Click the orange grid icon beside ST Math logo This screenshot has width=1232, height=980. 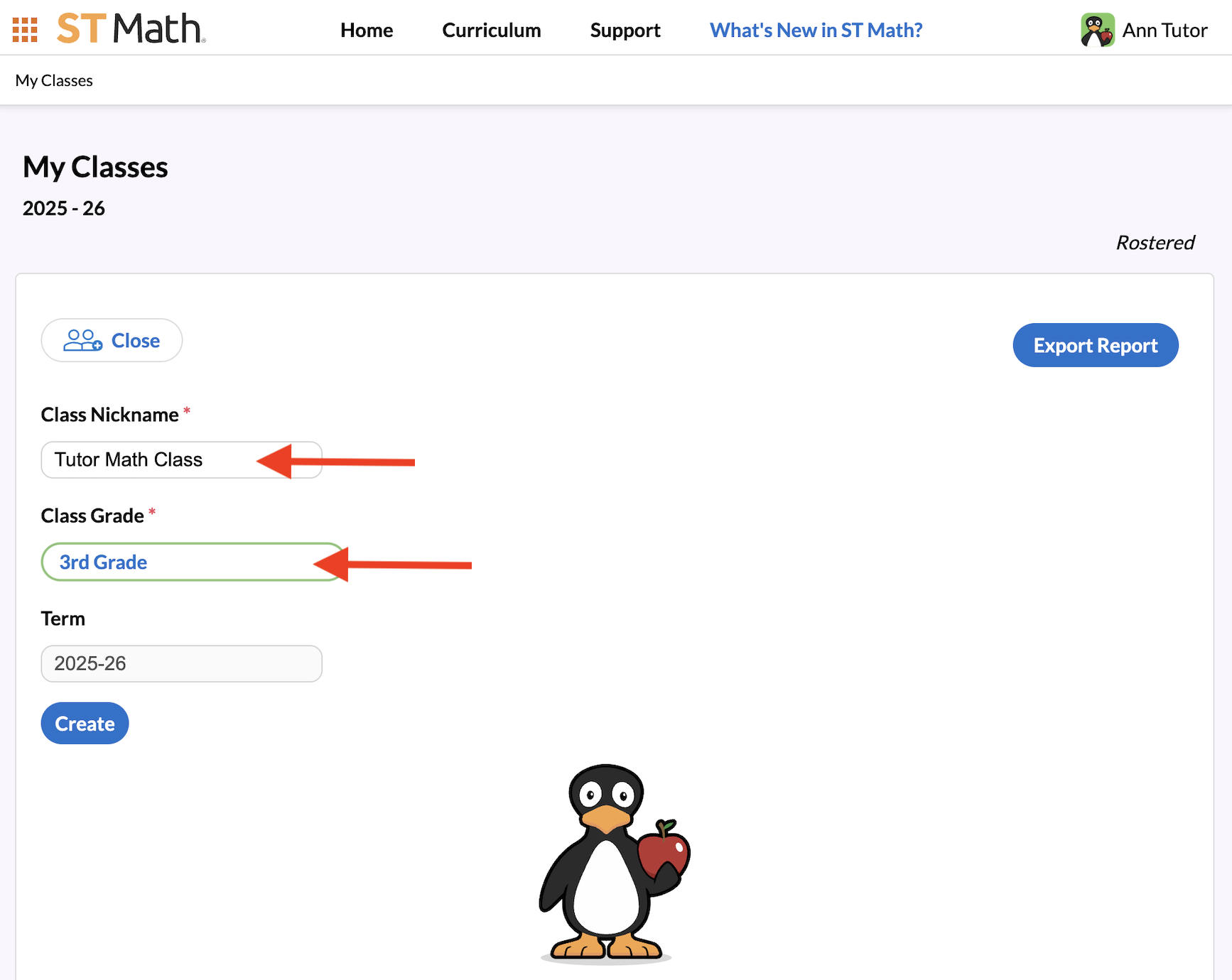coord(24,28)
